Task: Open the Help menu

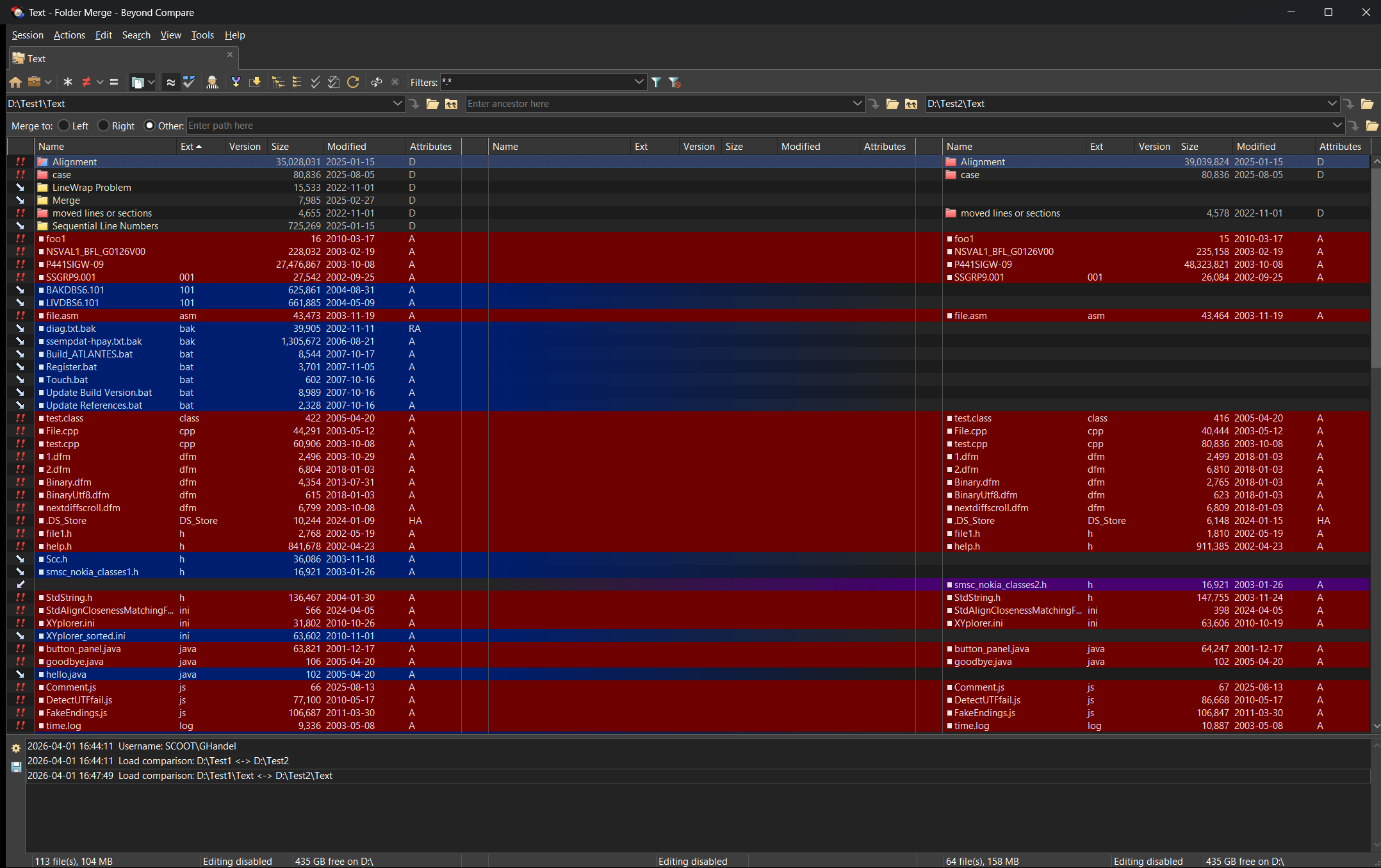Action: coord(234,35)
